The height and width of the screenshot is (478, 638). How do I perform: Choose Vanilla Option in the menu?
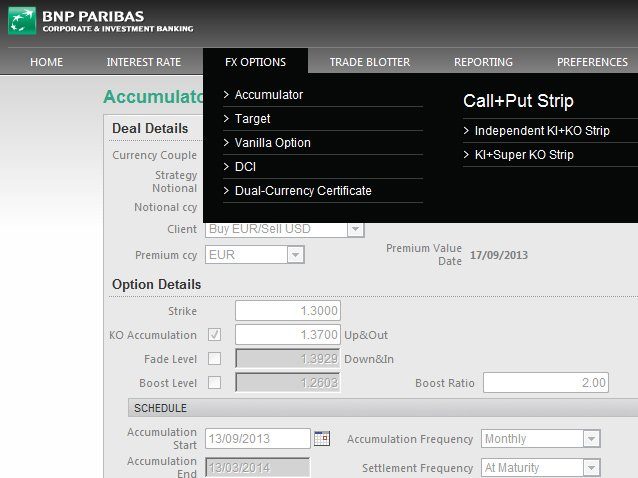pos(272,143)
